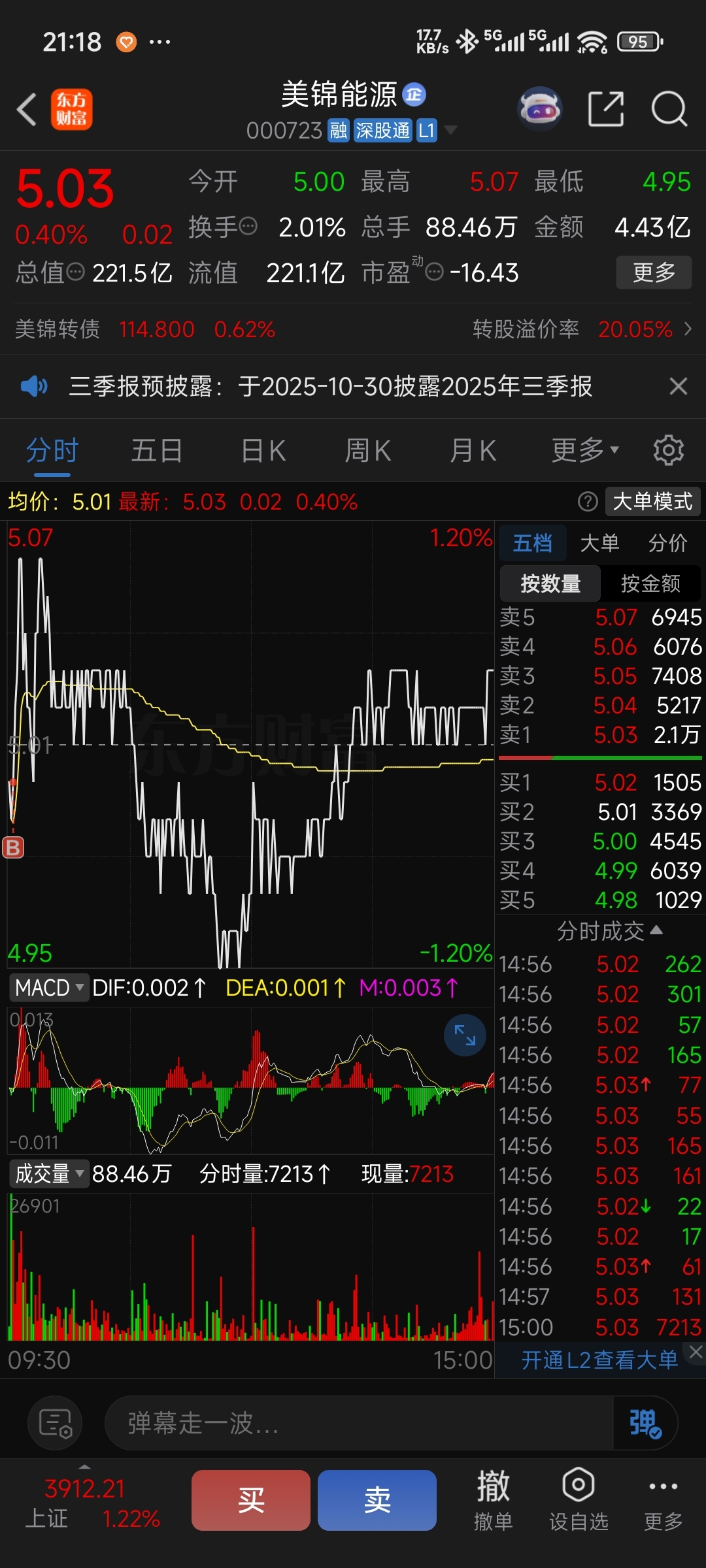Screen dimensions: 706x1568
Task: Select 按数量 display toggle
Action: [550, 583]
